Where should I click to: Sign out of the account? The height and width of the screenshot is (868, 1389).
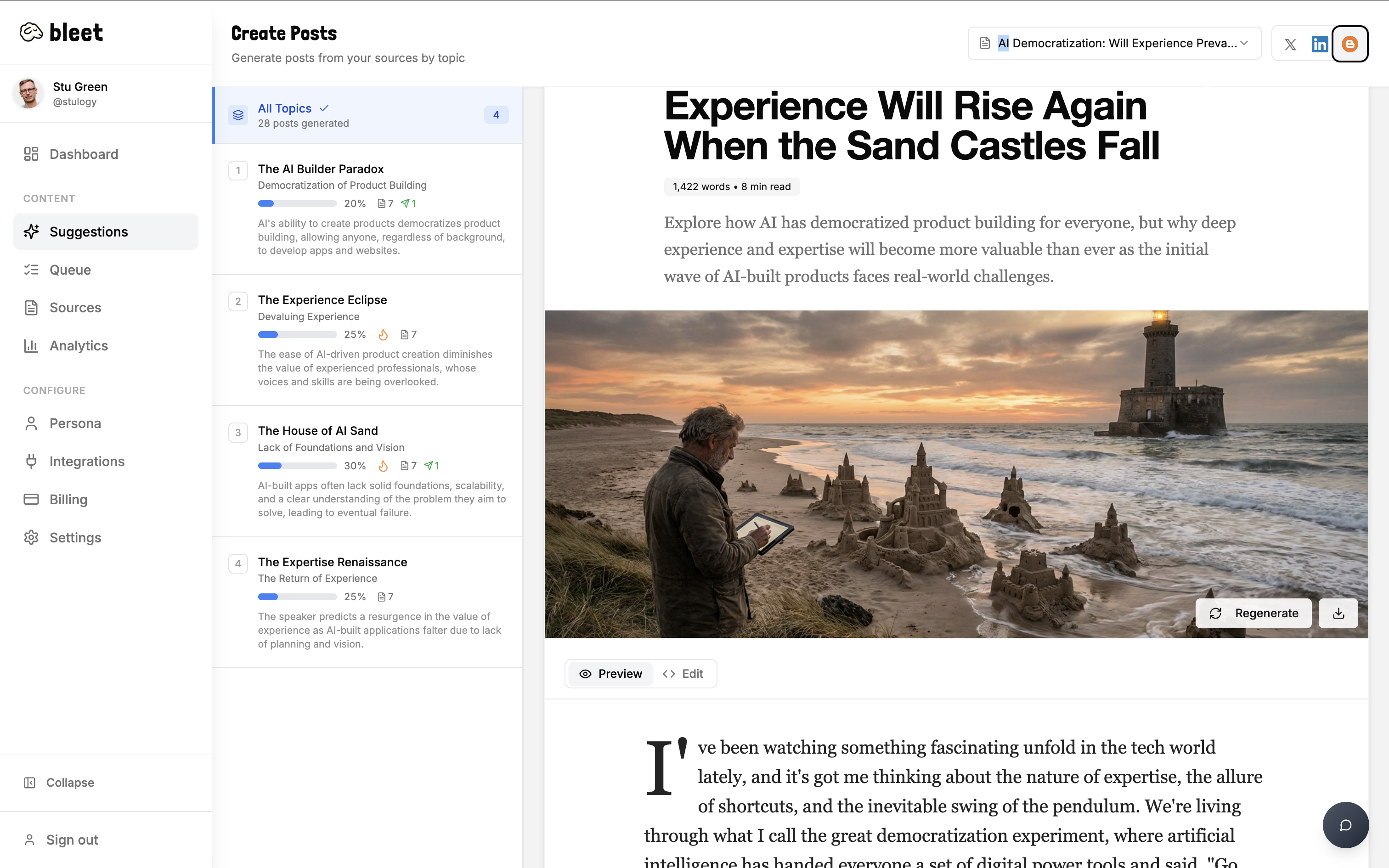[71, 840]
